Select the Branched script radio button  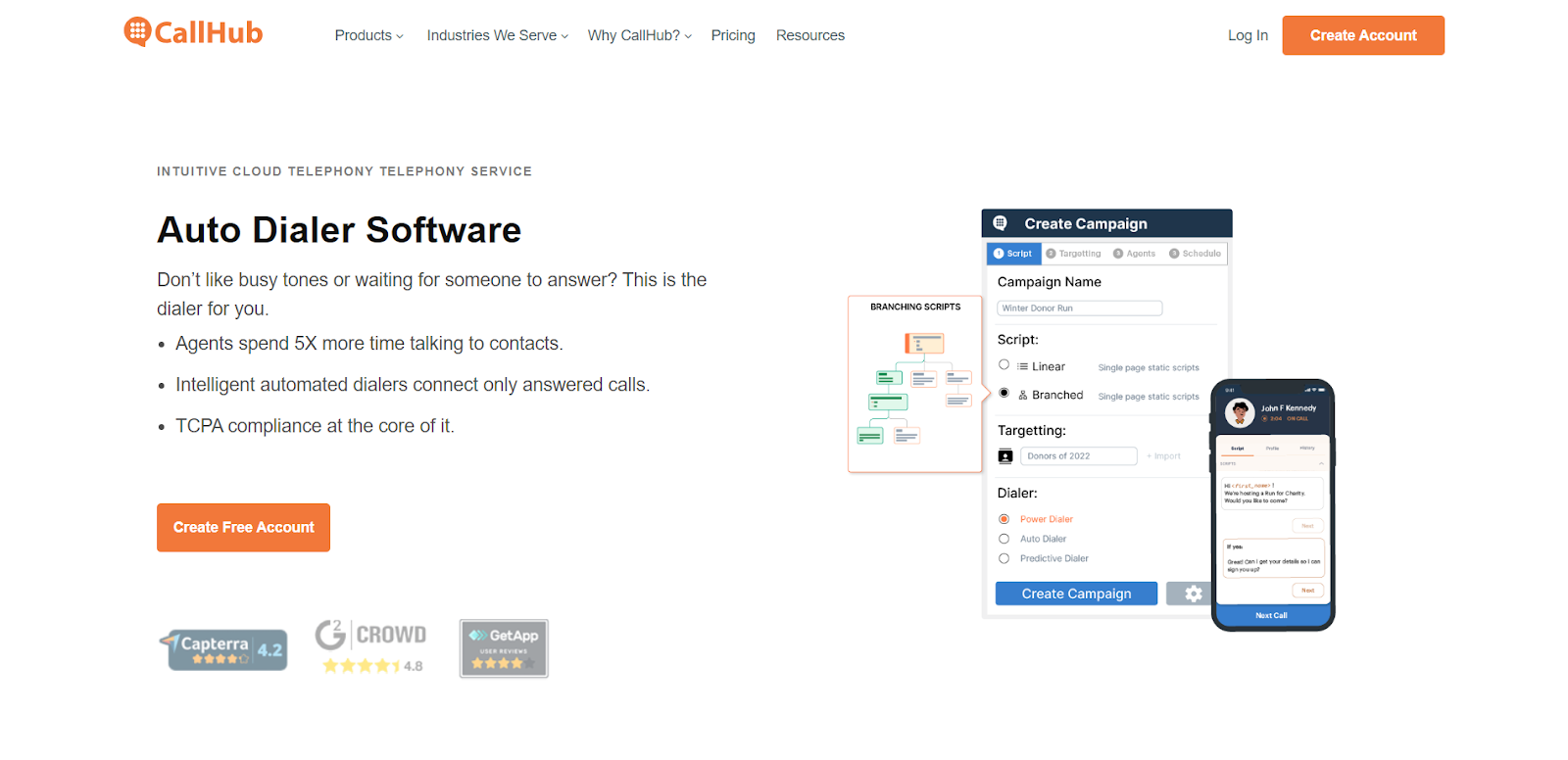(x=1004, y=394)
